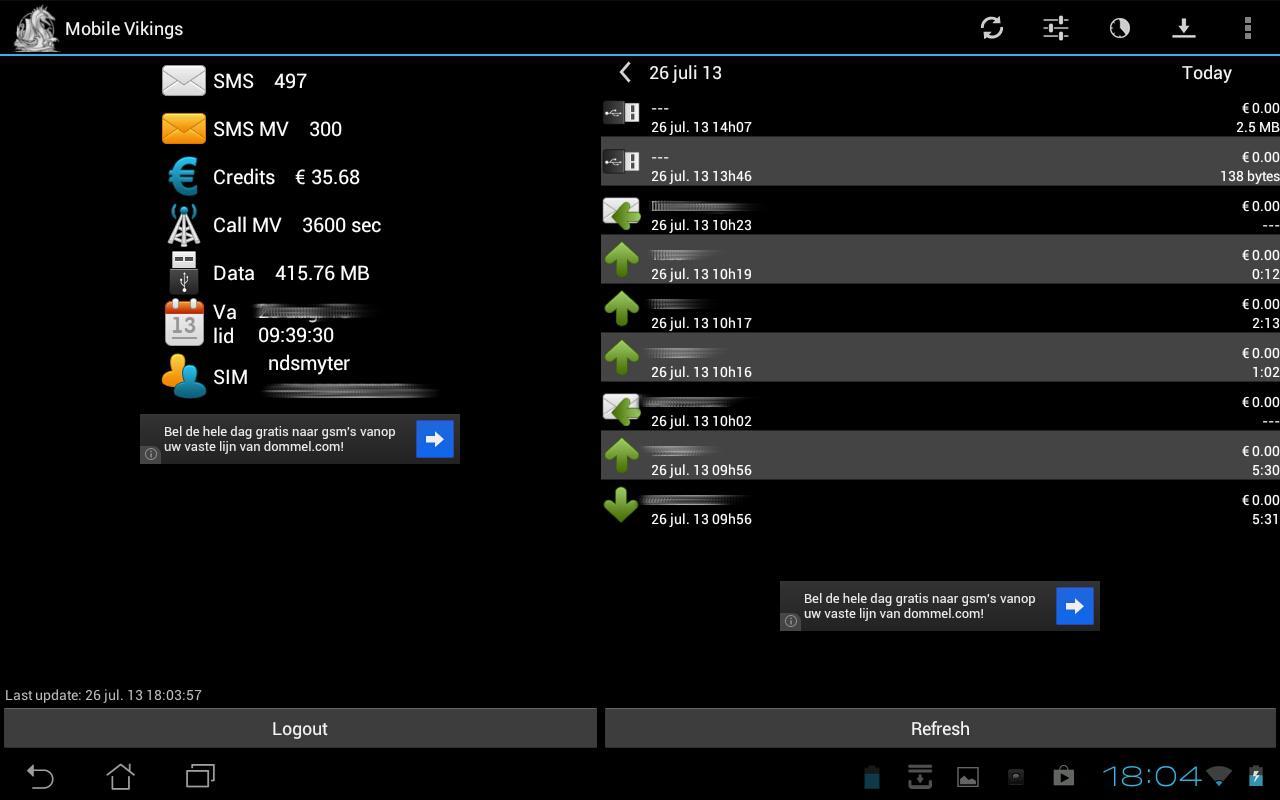This screenshot has height=800, width=1280.
Task: Open recent apps navigation button
Action: 200,776
